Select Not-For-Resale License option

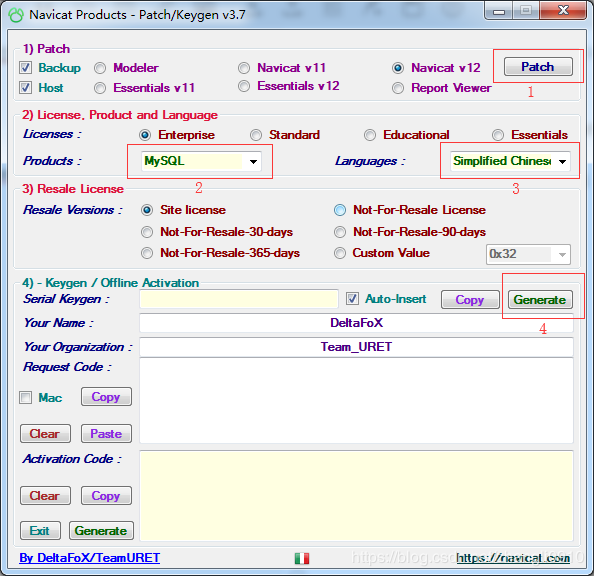click(x=340, y=210)
